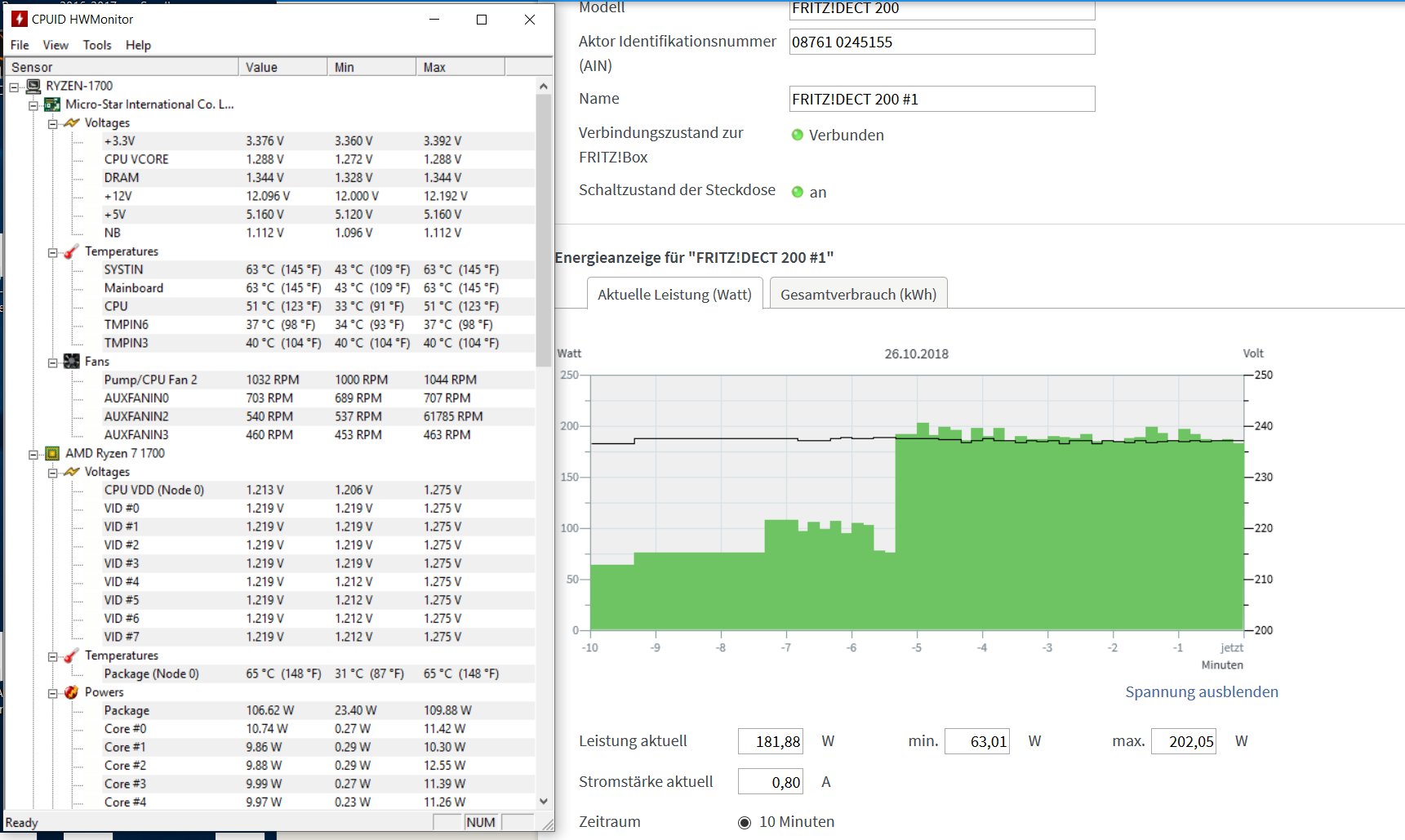Click the green status dot beside 'an'

point(798,192)
